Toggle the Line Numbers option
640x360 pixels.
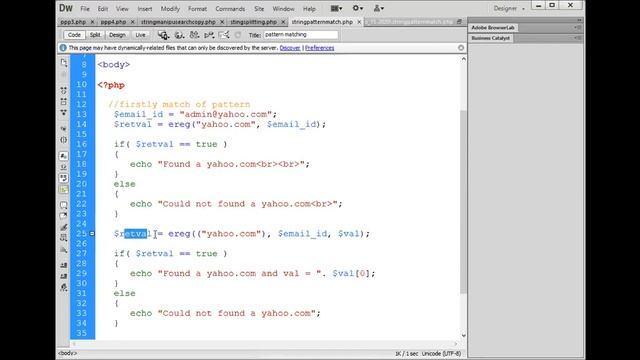coord(64,156)
